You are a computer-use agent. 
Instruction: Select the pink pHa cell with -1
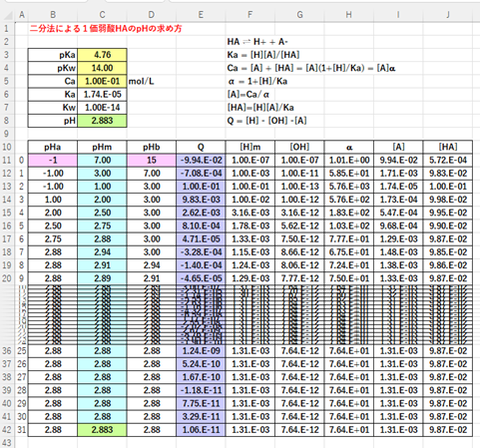53,160
